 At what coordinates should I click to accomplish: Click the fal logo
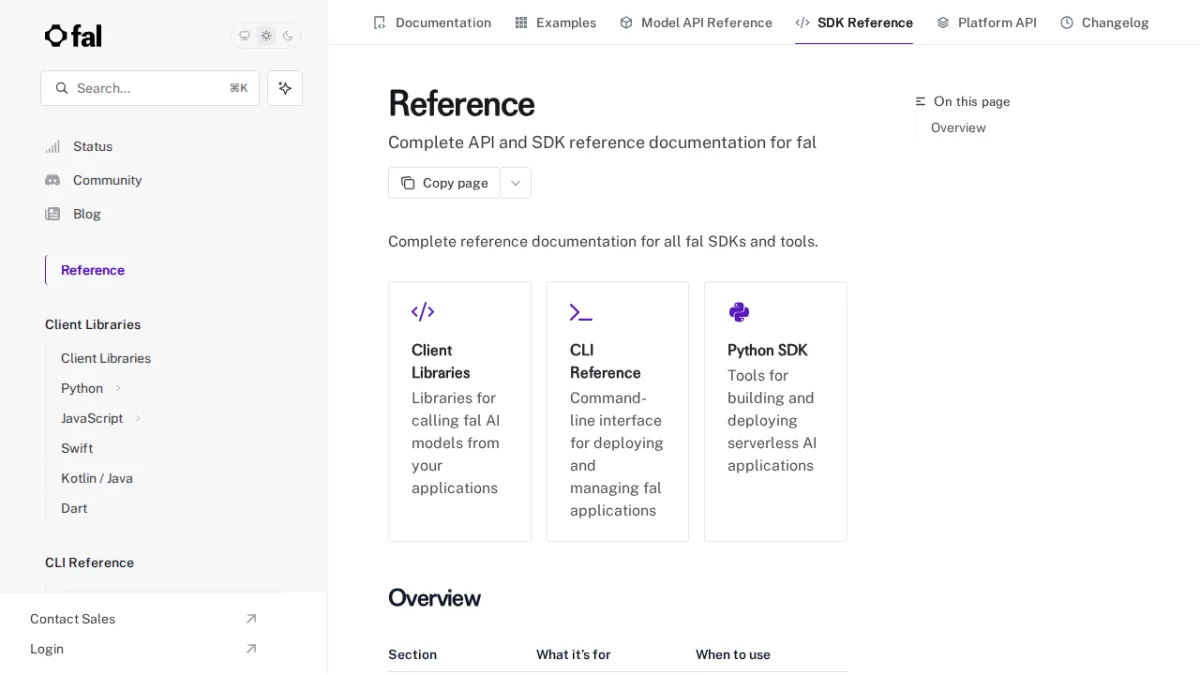pyautogui.click(x=73, y=36)
